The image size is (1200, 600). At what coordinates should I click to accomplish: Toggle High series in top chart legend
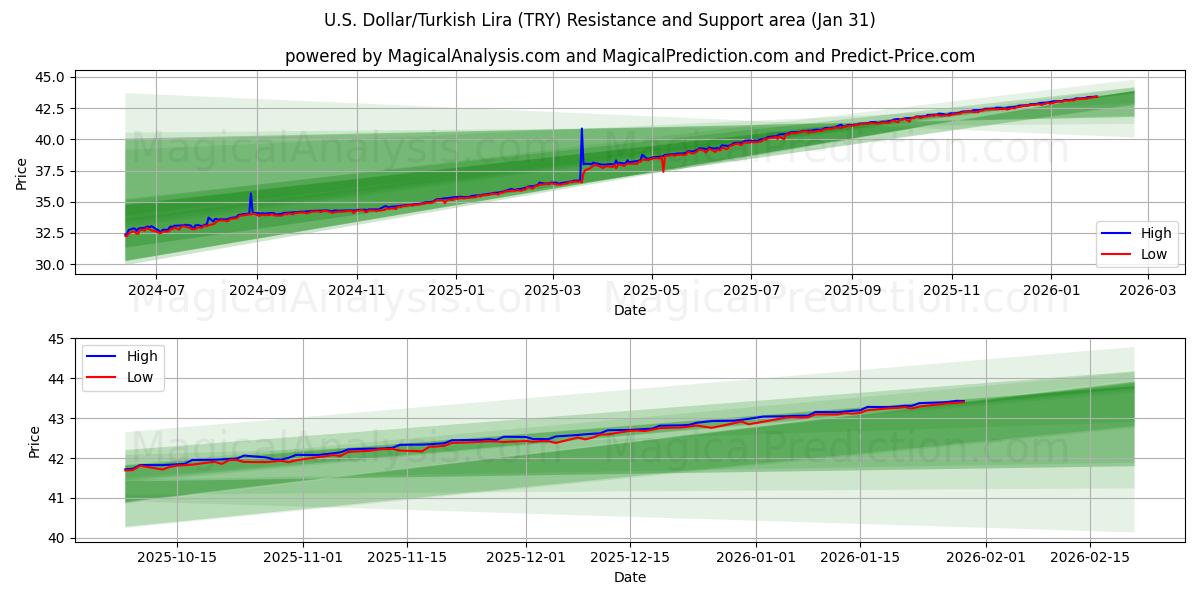[1147, 231]
